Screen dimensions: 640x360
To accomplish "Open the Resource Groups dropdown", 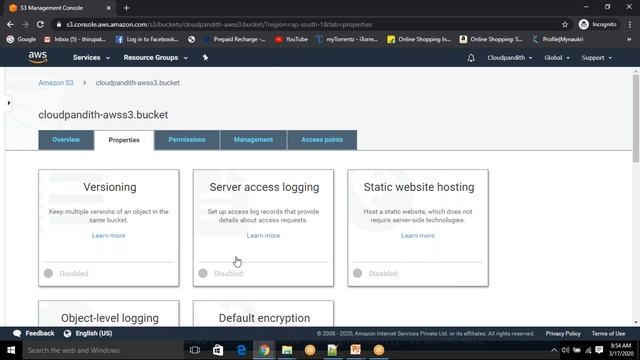I will click(156, 58).
